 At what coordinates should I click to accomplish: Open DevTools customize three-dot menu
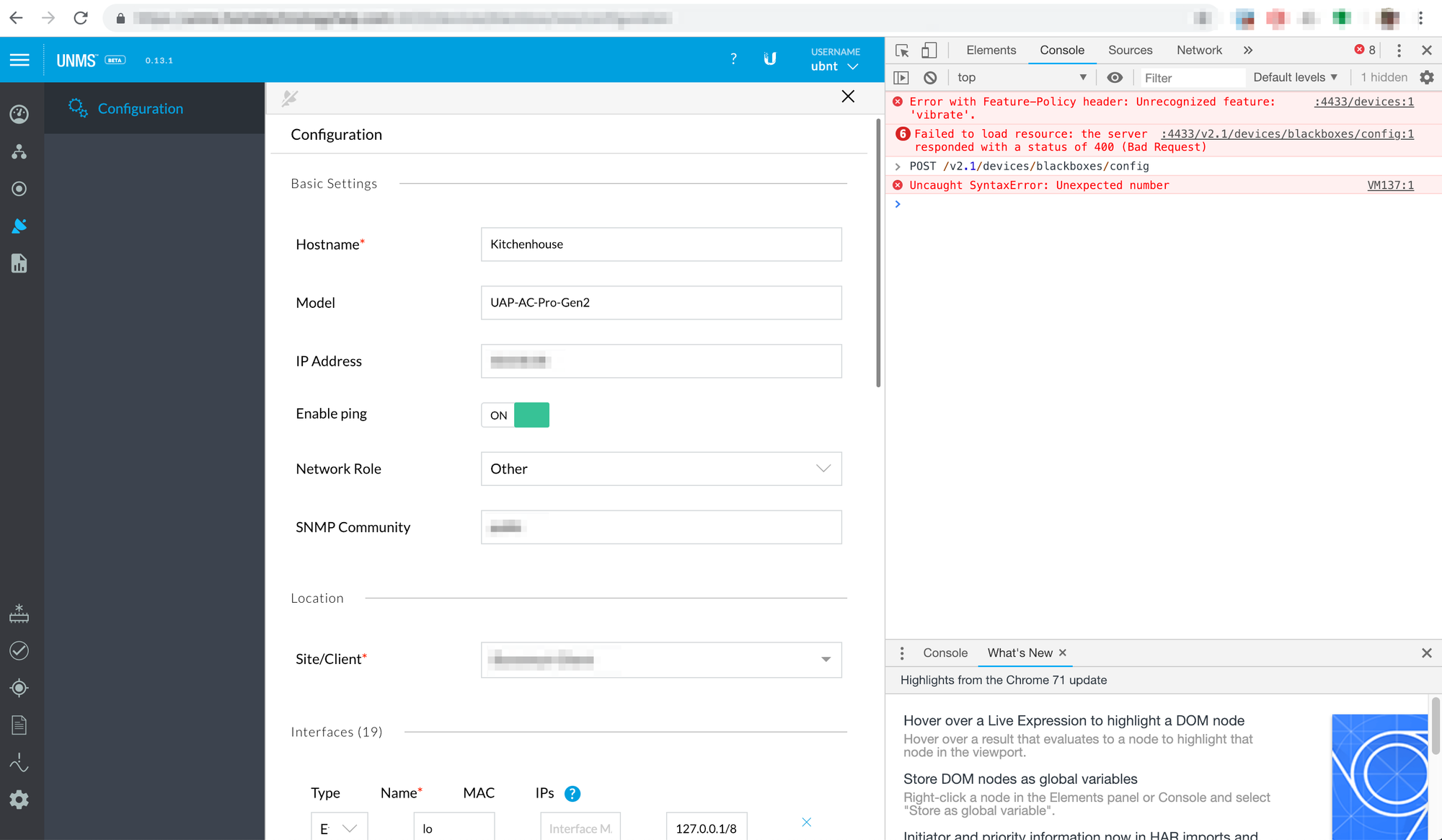click(1399, 50)
